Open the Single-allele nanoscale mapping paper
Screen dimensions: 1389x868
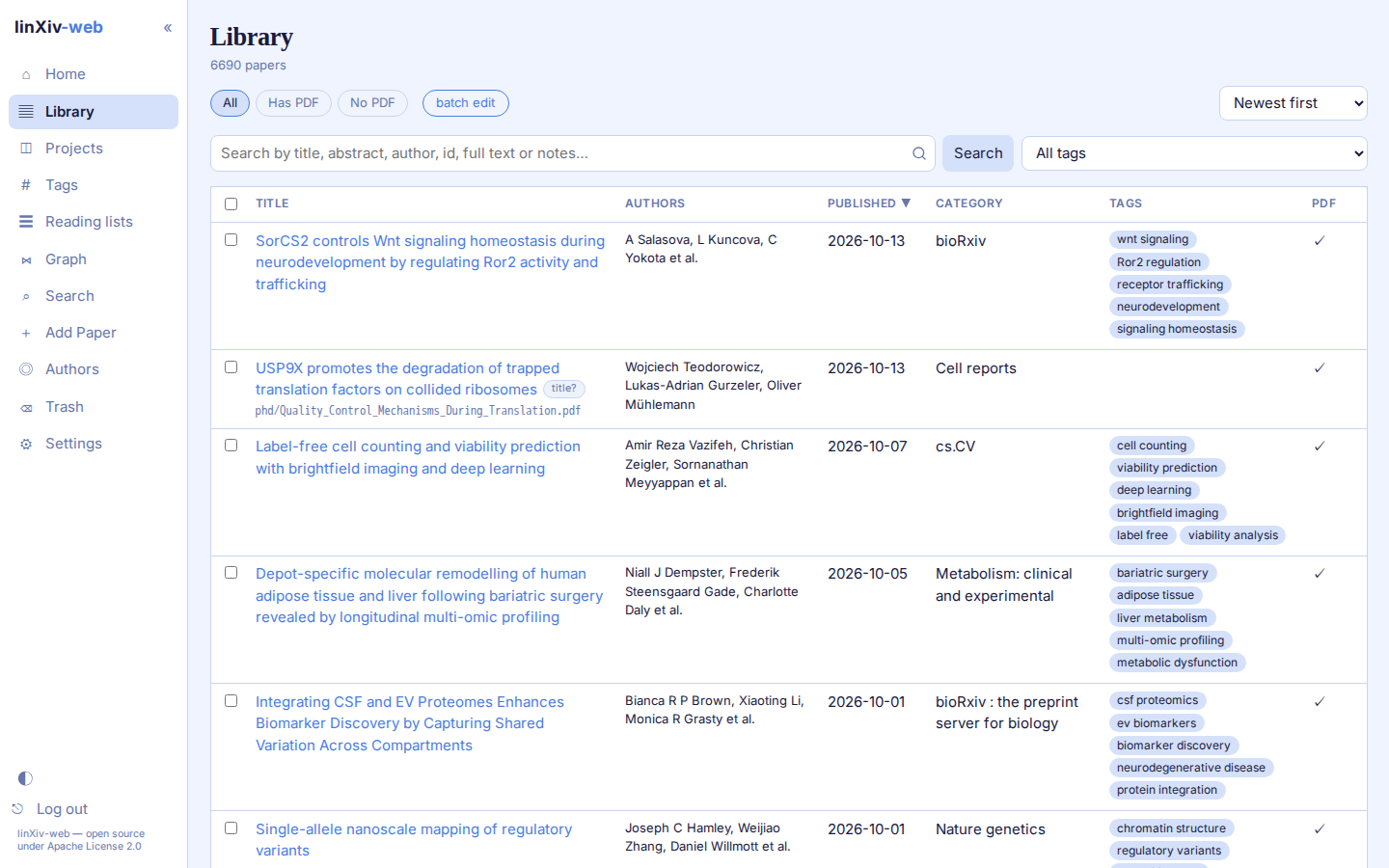414,840
